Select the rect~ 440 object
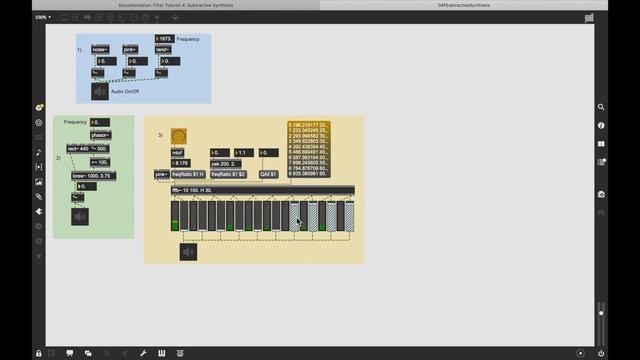The width and height of the screenshot is (640, 360). 78,149
